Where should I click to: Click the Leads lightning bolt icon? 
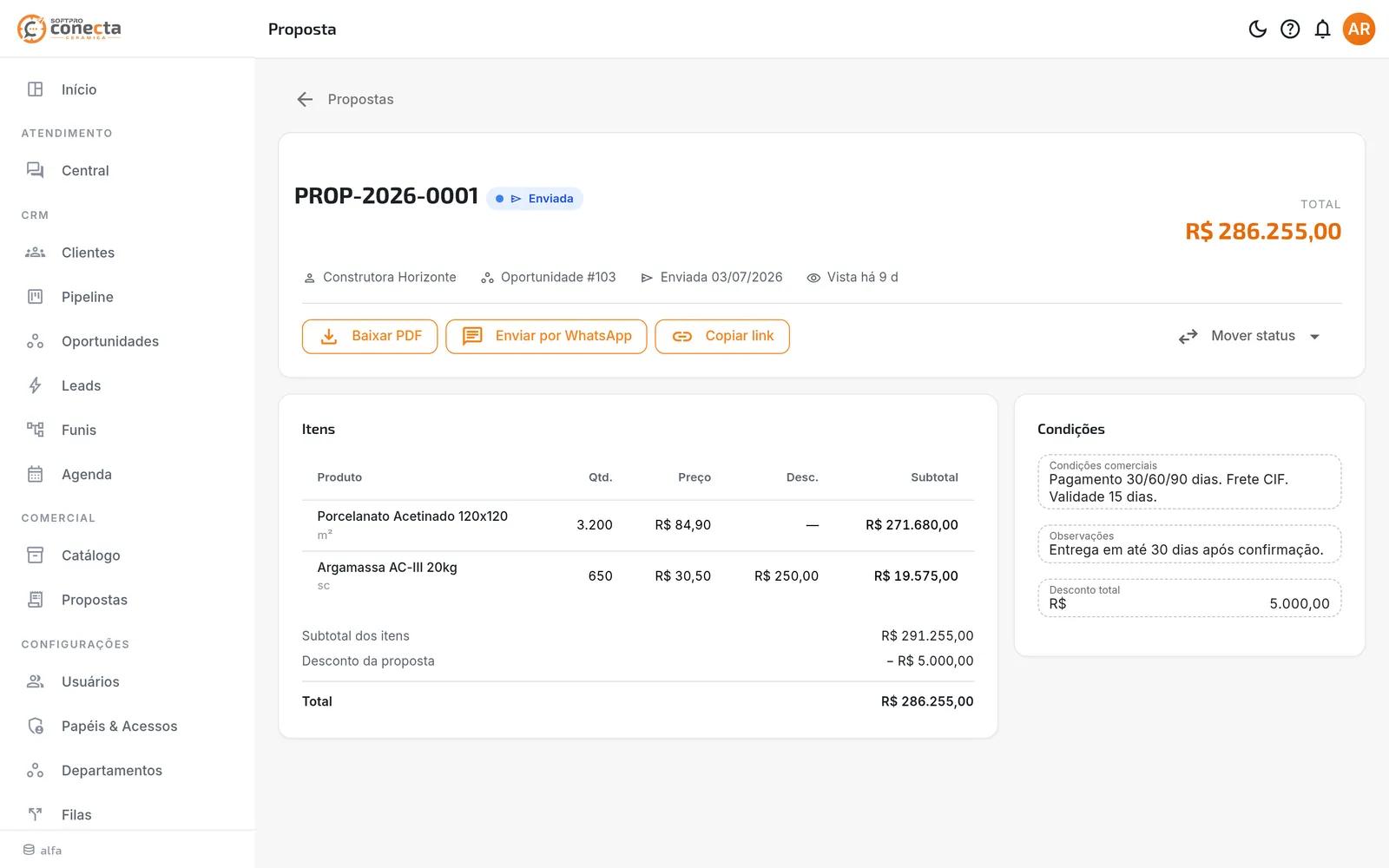(35, 385)
